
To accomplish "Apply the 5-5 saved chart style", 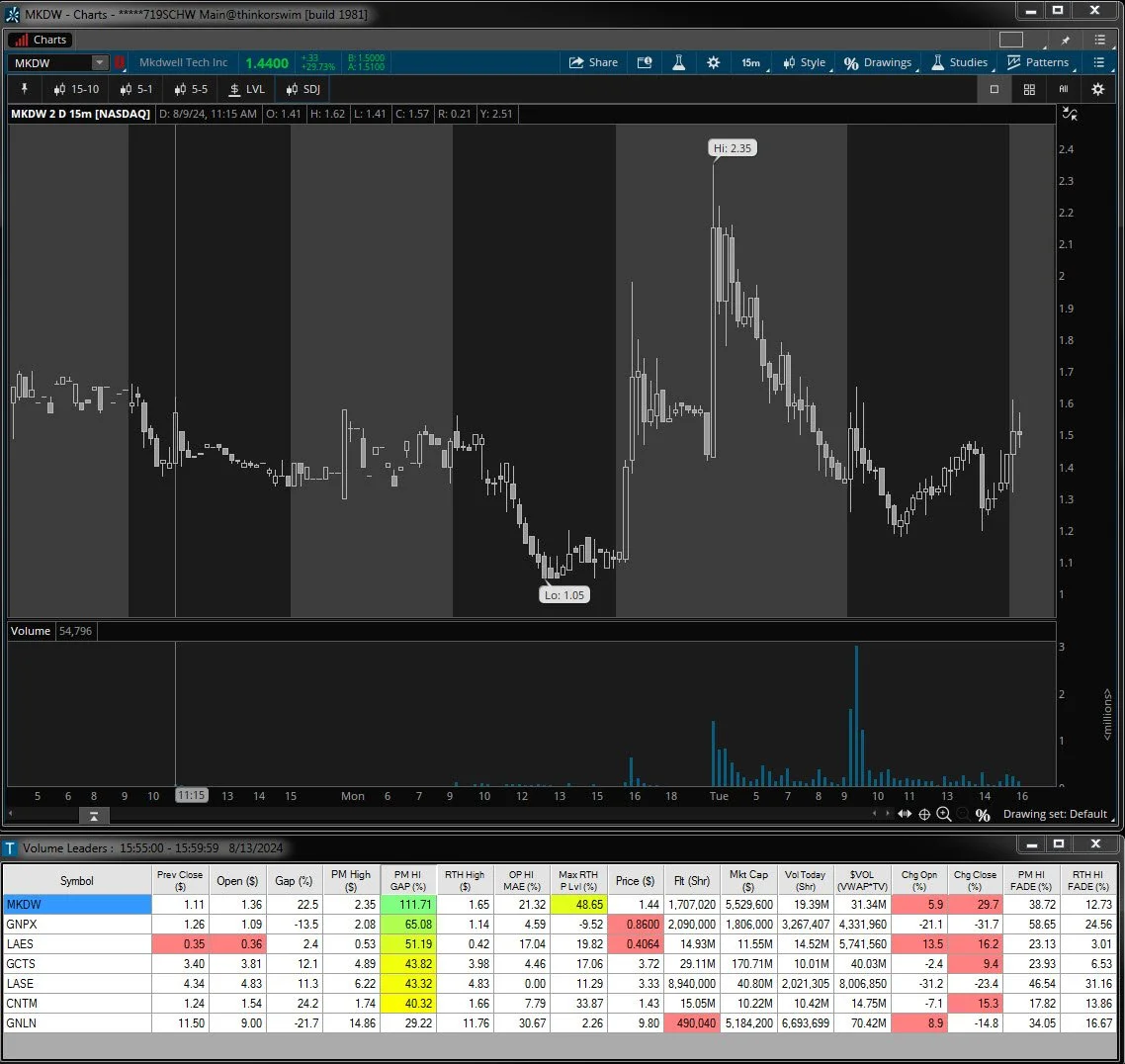I will pyautogui.click(x=191, y=89).
